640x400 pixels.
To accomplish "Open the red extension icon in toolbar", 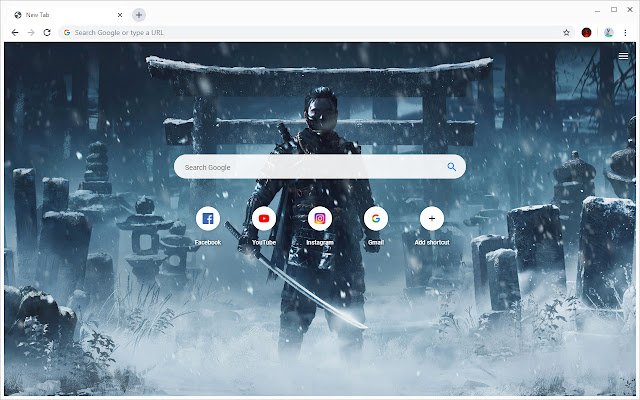I will click(587, 33).
